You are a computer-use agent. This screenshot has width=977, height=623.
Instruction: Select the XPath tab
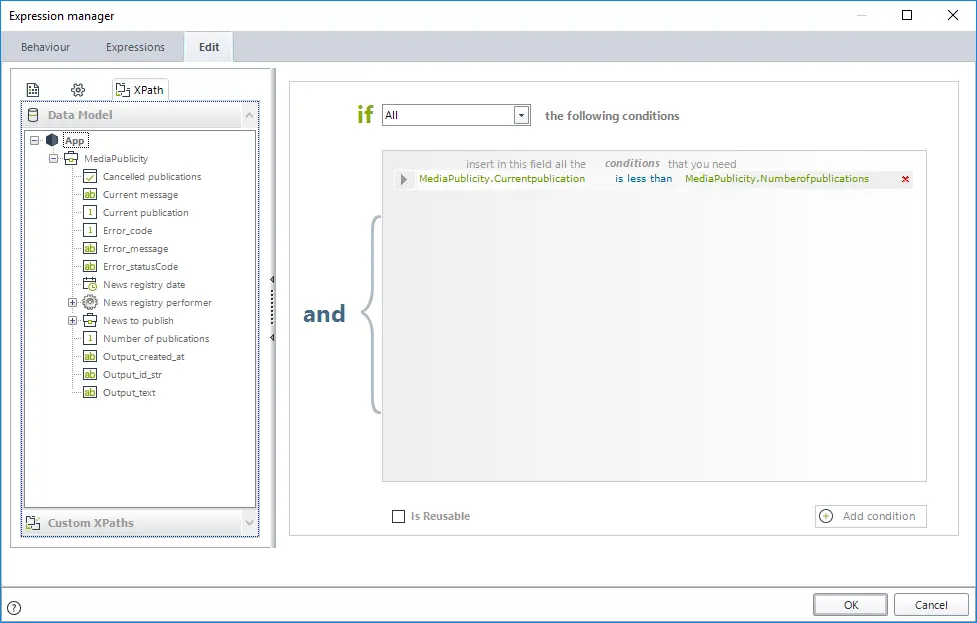[x=140, y=90]
